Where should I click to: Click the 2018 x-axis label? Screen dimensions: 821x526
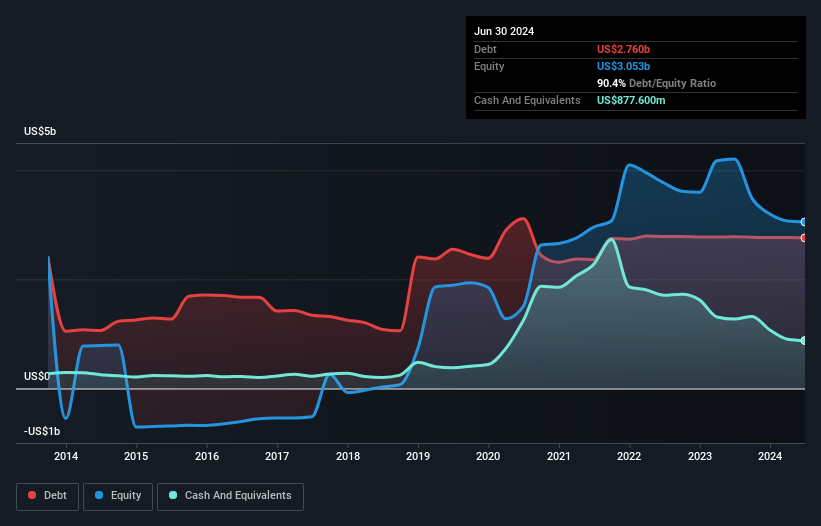point(348,456)
